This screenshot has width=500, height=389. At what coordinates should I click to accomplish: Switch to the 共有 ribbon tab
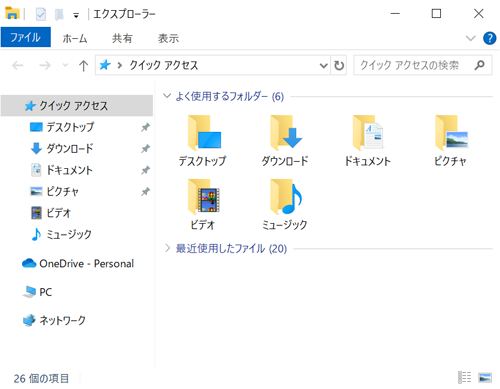[122, 38]
